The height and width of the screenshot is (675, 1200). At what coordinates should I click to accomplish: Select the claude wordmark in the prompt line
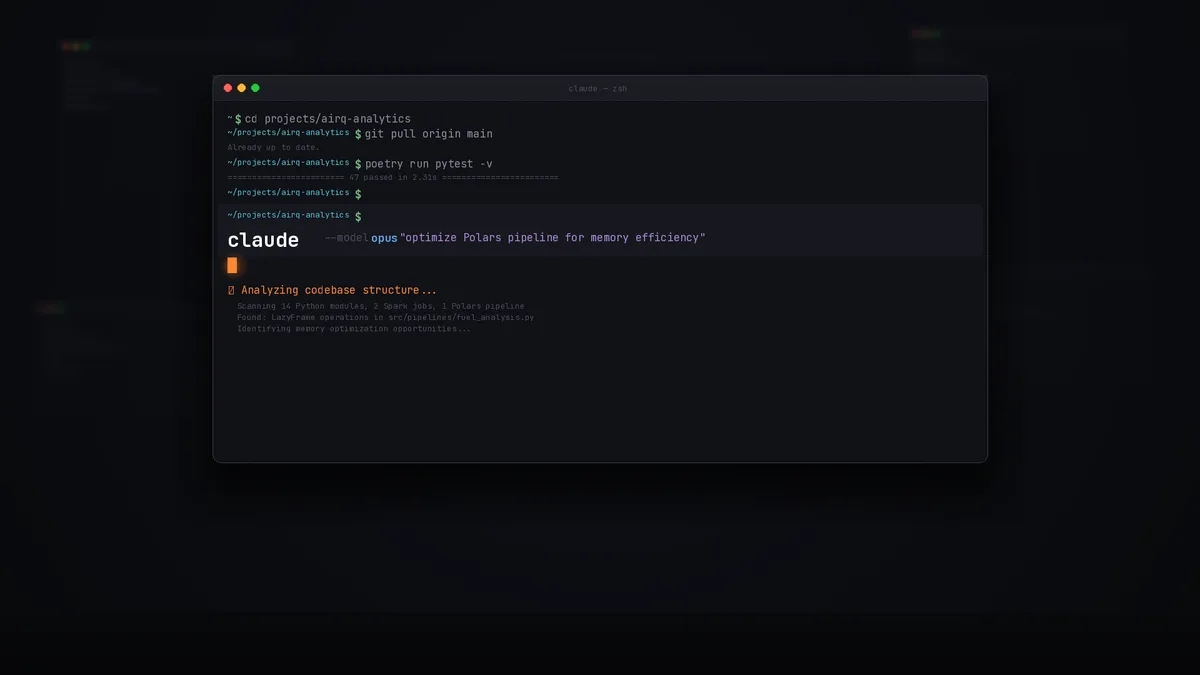(262, 239)
